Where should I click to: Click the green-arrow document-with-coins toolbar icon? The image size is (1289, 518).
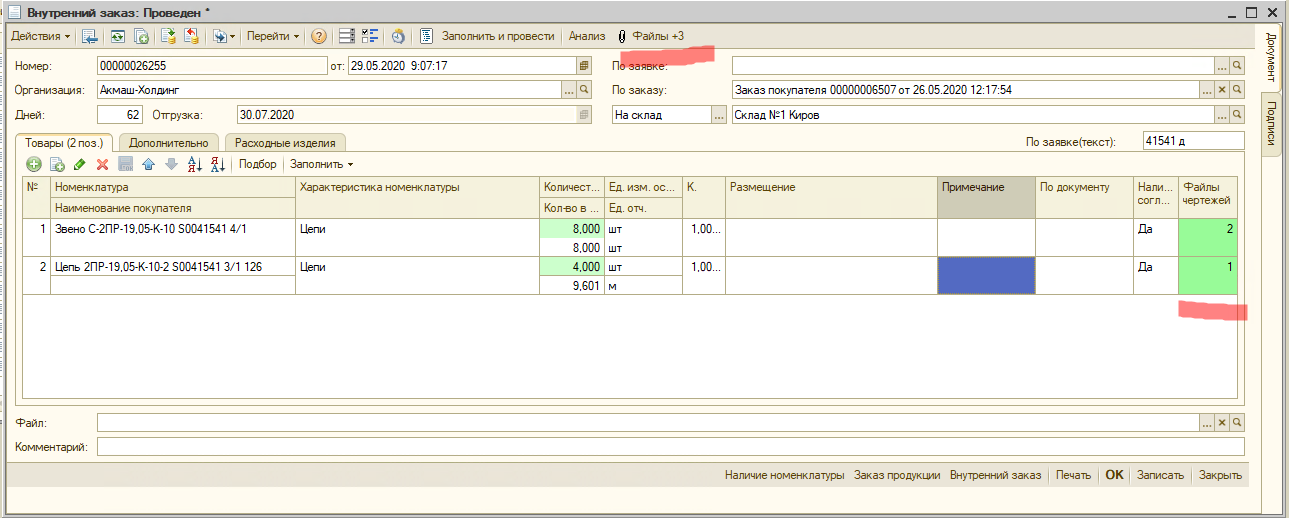tap(168, 36)
